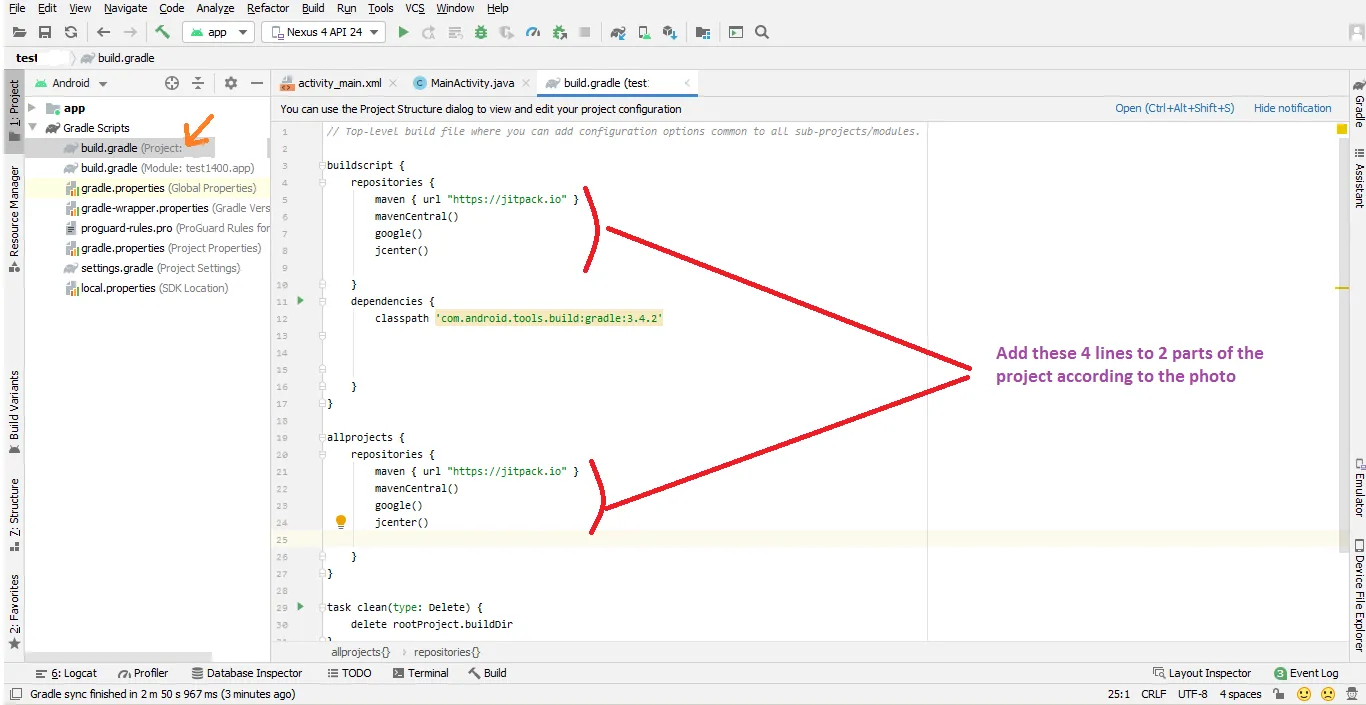
Task: Click the Search Everywhere magnifier icon
Action: 762,32
